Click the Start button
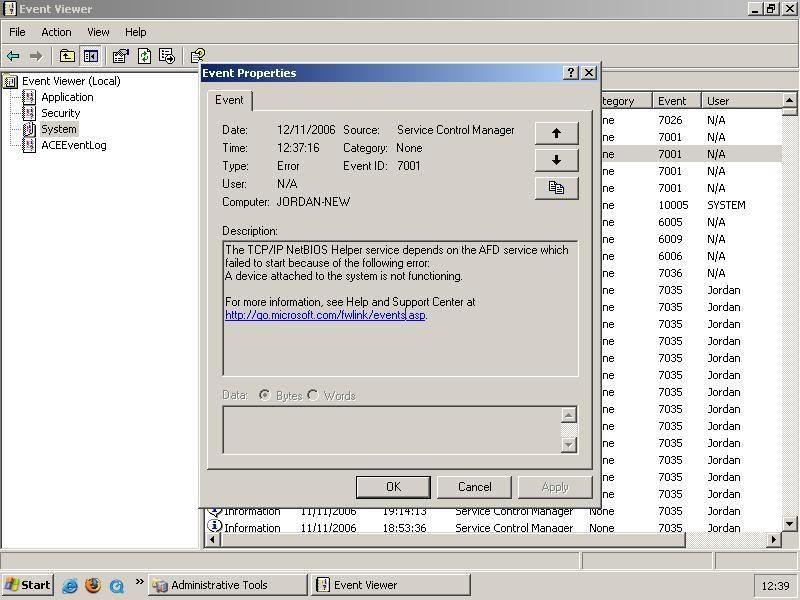The height and width of the screenshot is (600, 800). pyautogui.click(x=27, y=585)
